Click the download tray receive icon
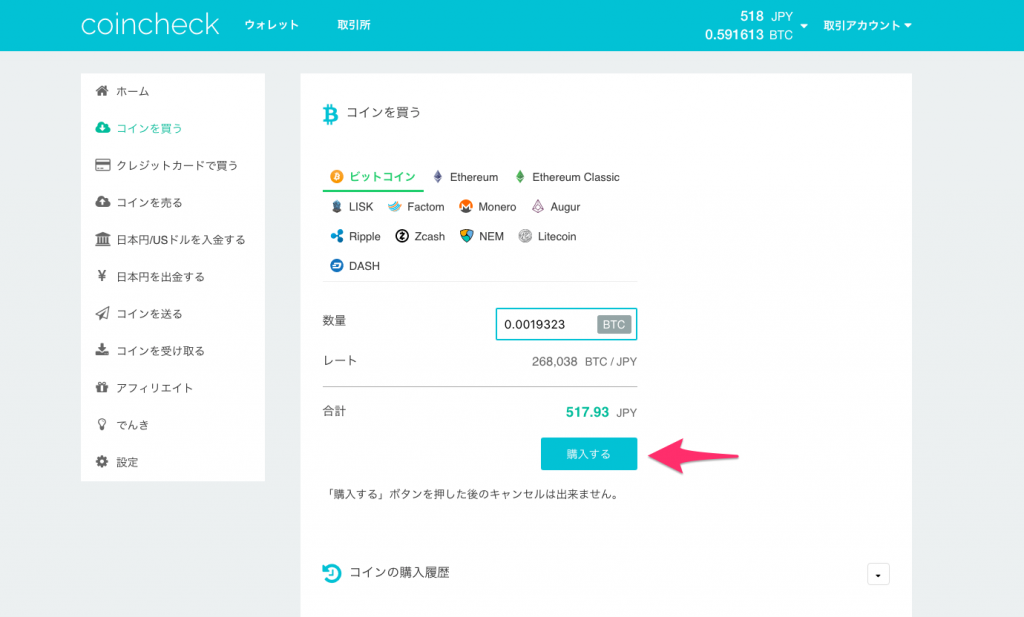The width and height of the screenshot is (1024, 617). click(102, 350)
